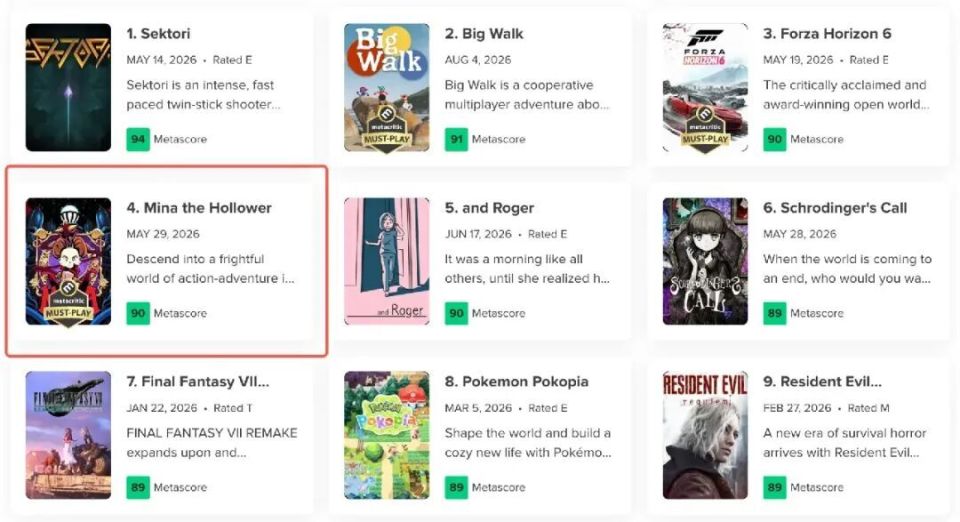
Task: Click the 'Rated T' label on Final Fantasy VII
Action: point(232,408)
